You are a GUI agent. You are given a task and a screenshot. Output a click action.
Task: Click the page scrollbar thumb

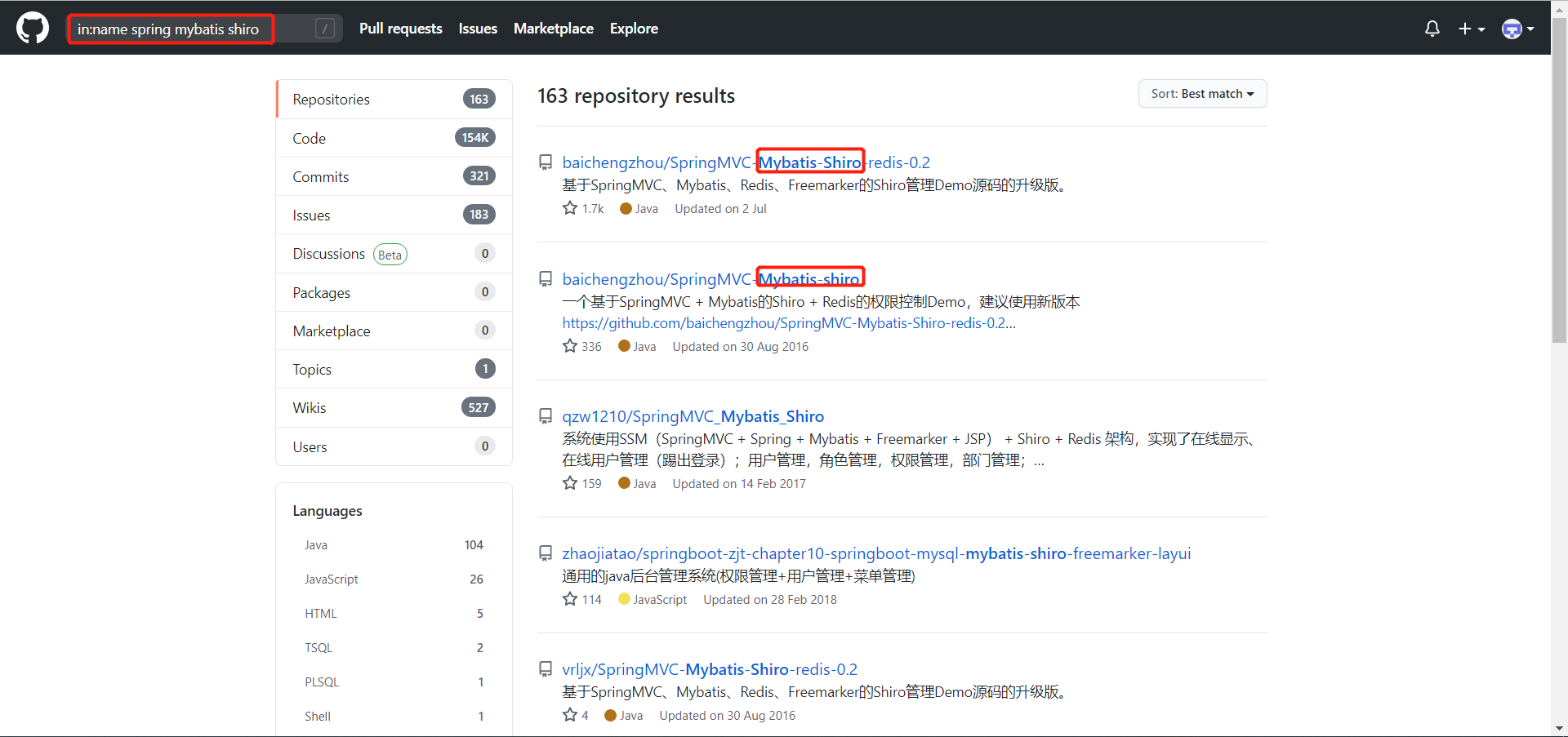tap(1559, 180)
